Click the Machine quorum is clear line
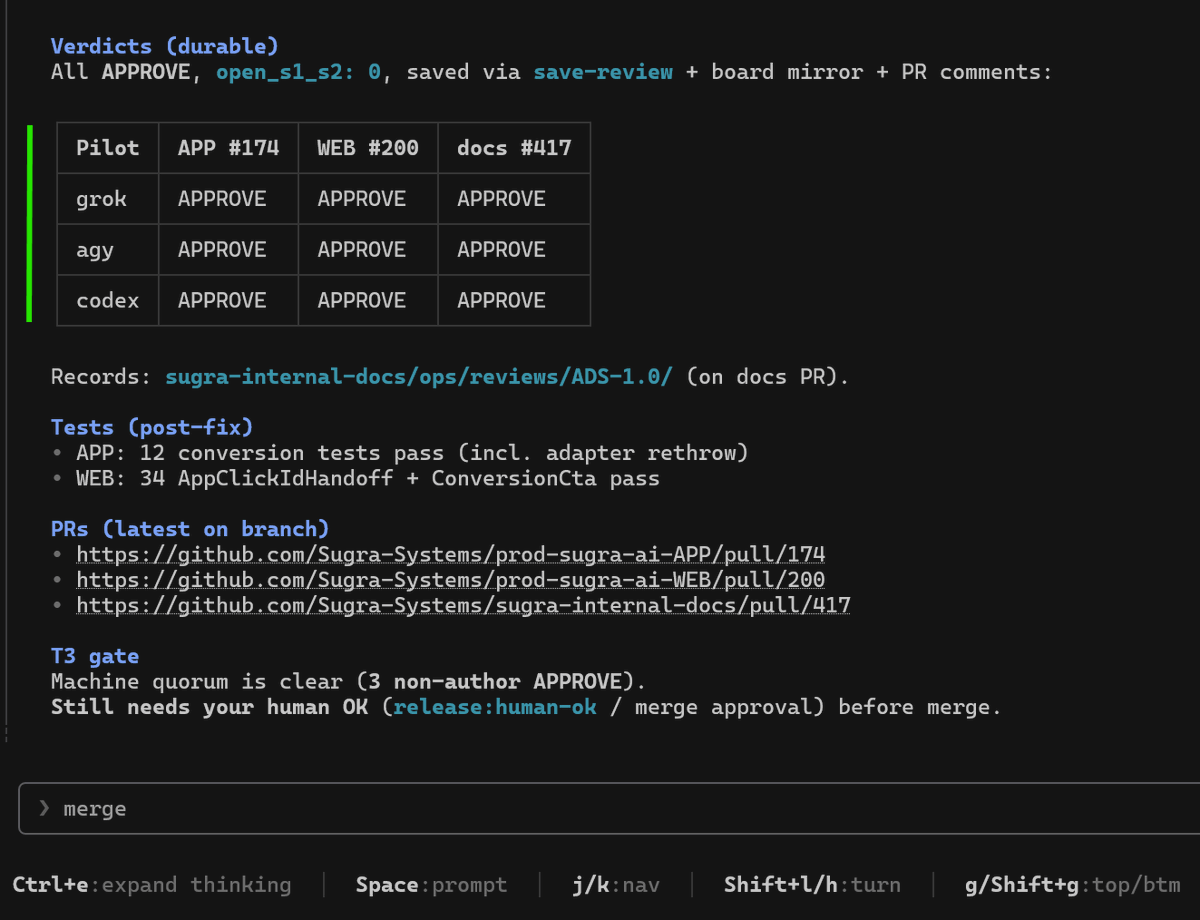This screenshot has width=1200, height=920. 349,682
